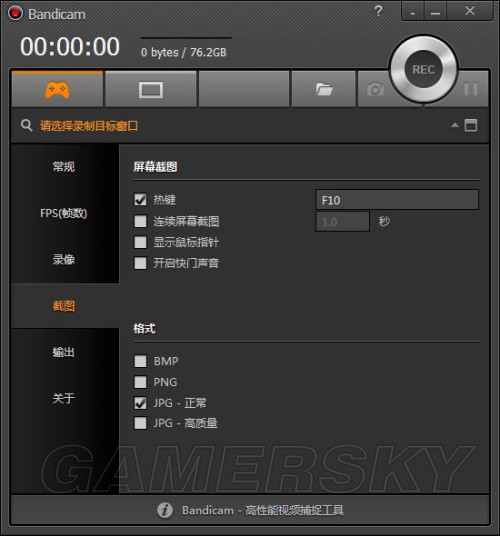
Task: Uncheck the 热键 hotkey checkbox
Action: pyautogui.click(x=140, y=200)
